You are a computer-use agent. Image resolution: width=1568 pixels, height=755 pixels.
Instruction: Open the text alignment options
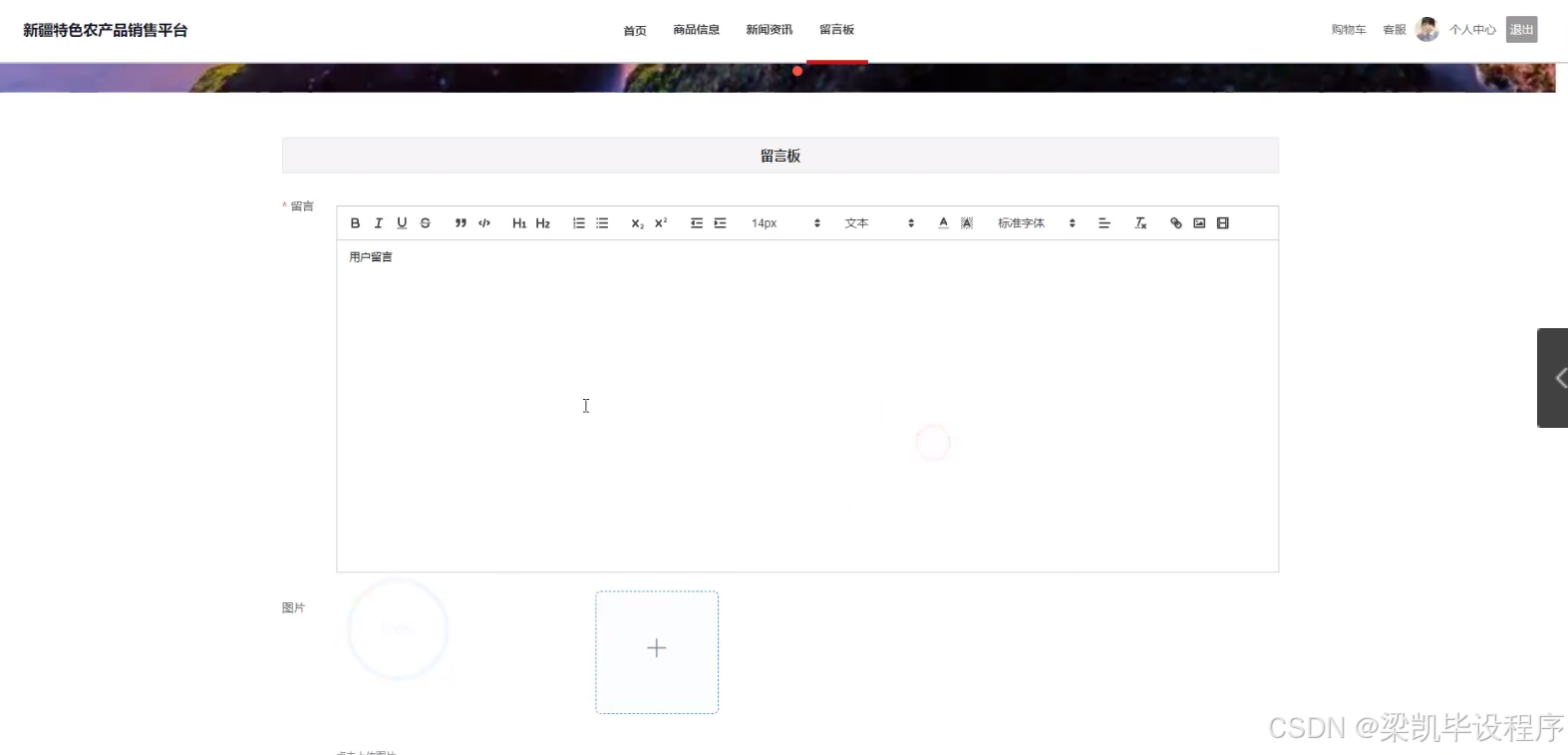click(1104, 223)
